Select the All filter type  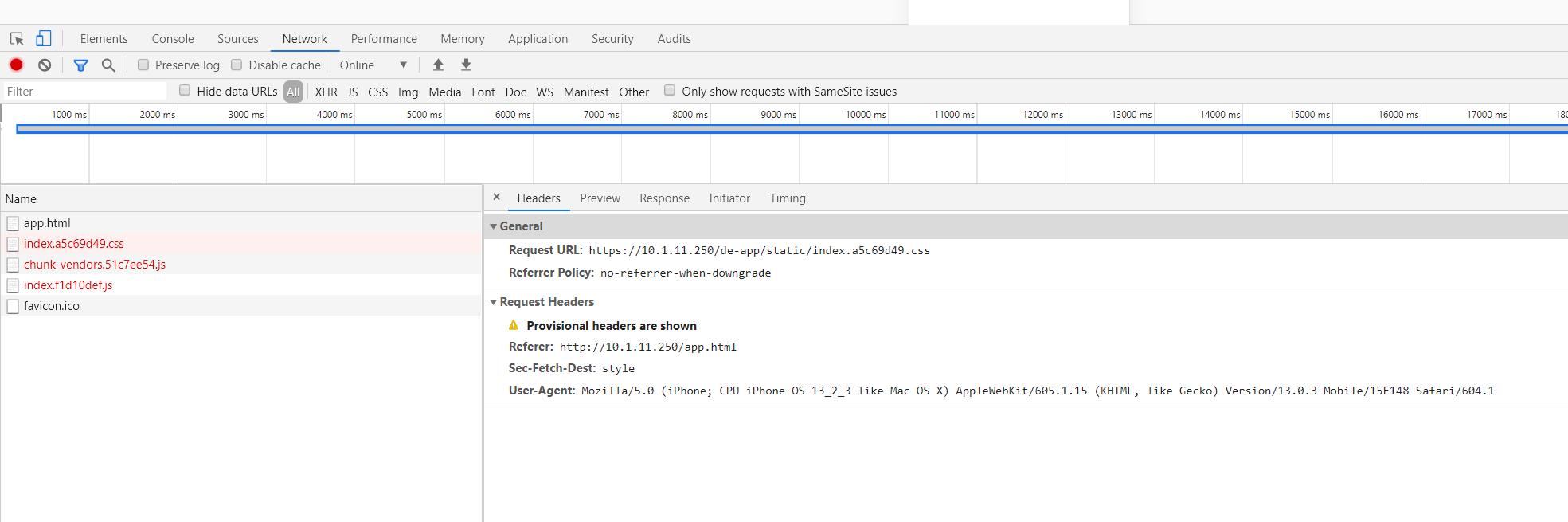click(x=293, y=92)
